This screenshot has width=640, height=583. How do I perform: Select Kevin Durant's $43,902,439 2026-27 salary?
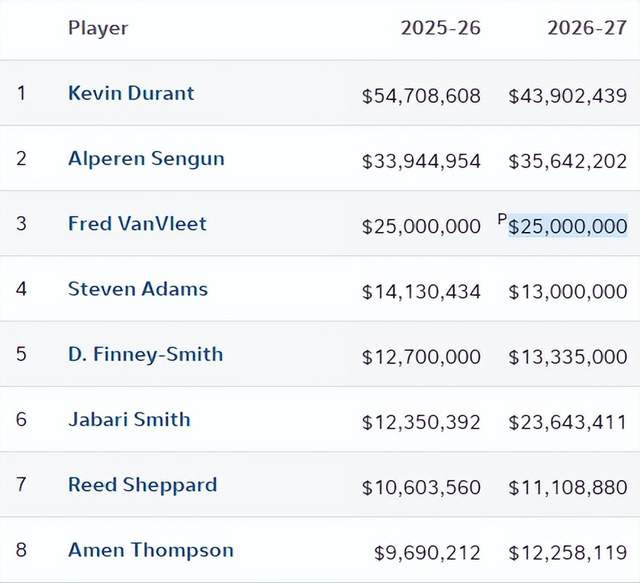[568, 96]
